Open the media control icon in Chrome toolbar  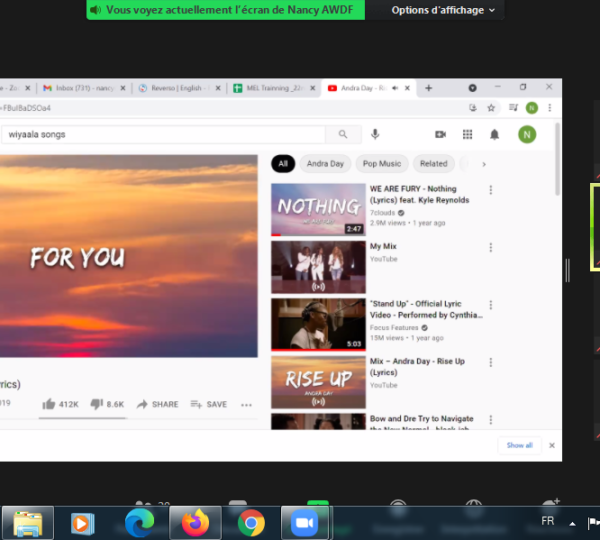(x=514, y=108)
